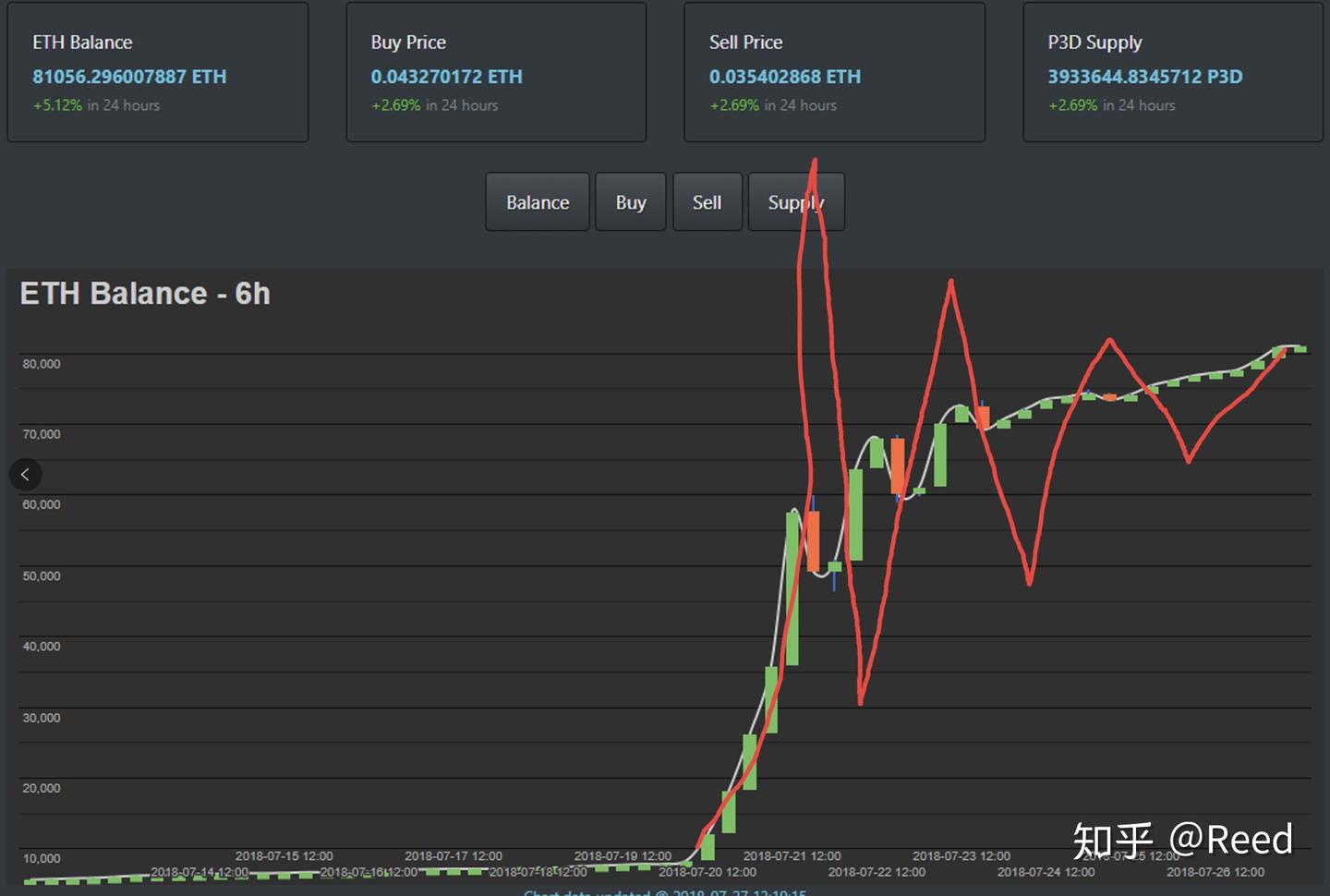The image size is (1330, 896).
Task: Click the 20,000 y-axis label
Action: click(x=42, y=788)
